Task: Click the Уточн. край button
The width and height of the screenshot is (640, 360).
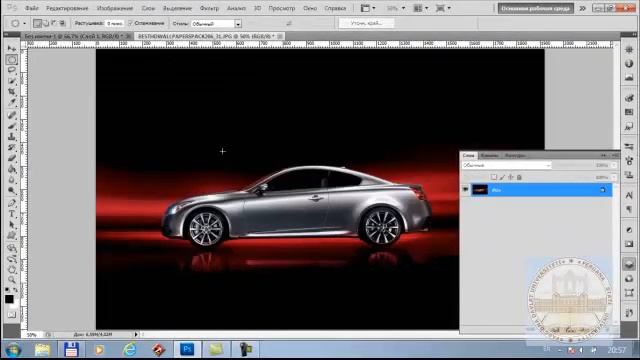Action: [367, 23]
